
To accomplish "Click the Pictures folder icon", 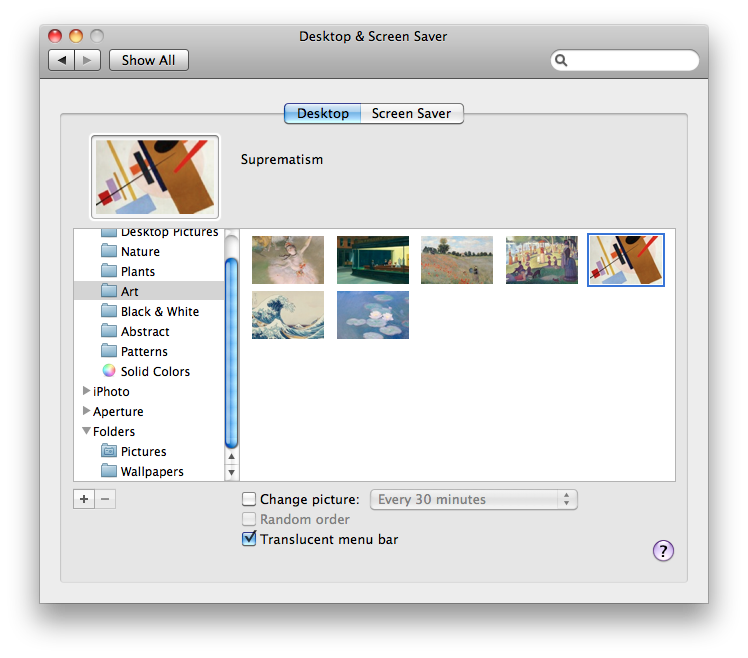I will [x=109, y=450].
